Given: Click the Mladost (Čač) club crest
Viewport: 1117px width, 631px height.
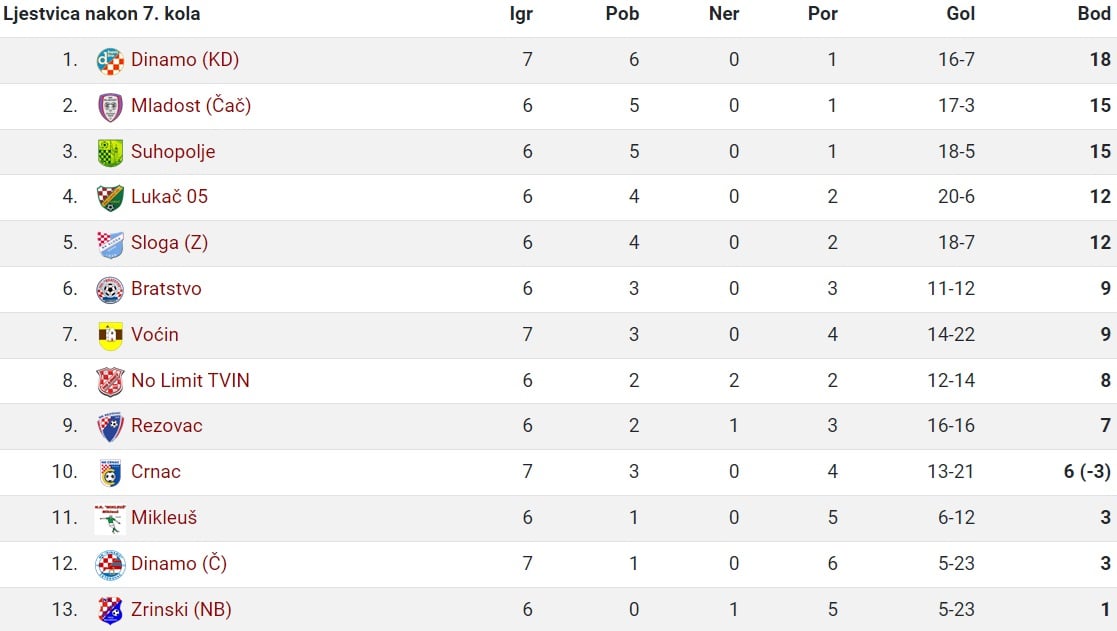Looking at the screenshot, I should [110, 107].
